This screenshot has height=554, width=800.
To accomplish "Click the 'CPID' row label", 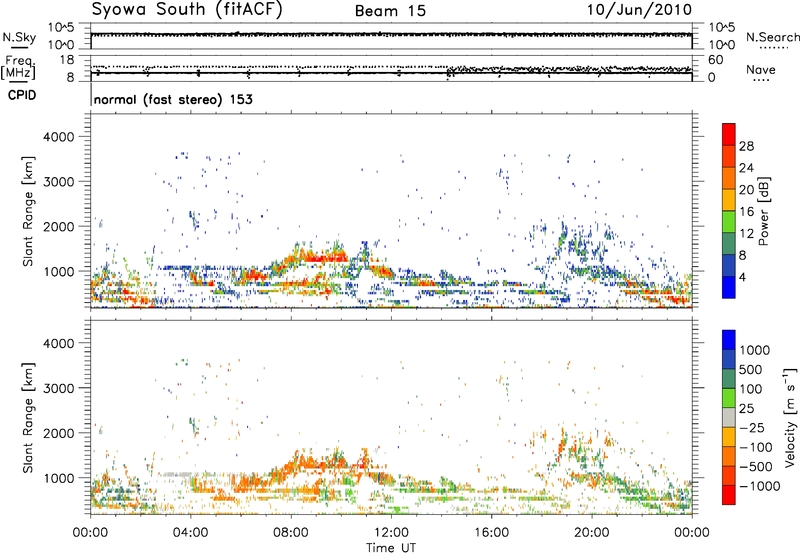I will click(22, 95).
